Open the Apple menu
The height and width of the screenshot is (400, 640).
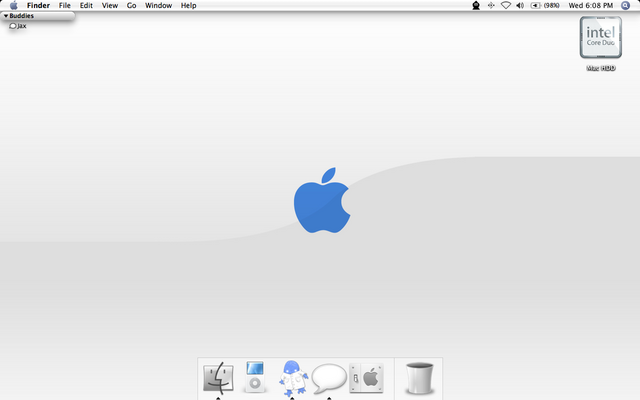click(13, 5)
